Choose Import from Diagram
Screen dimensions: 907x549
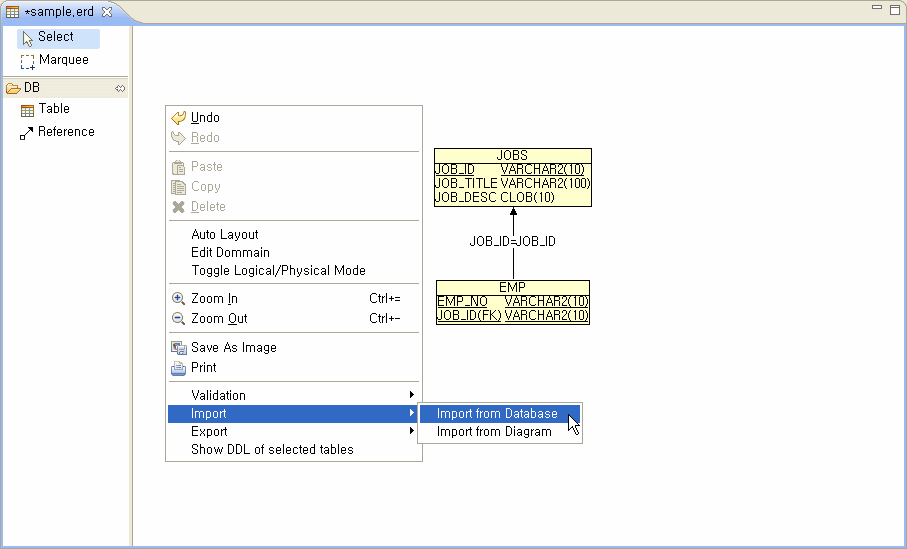click(494, 432)
